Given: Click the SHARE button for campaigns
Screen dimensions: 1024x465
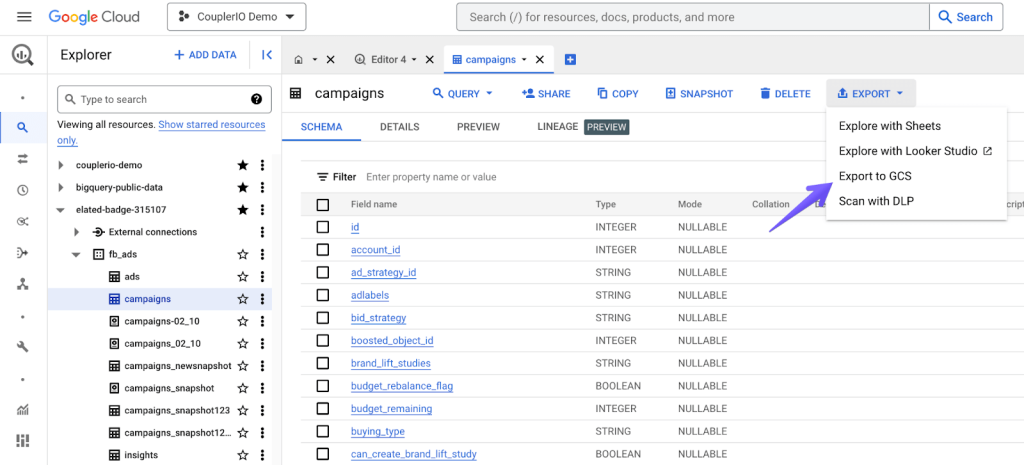Looking at the screenshot, I should point(546,94).
